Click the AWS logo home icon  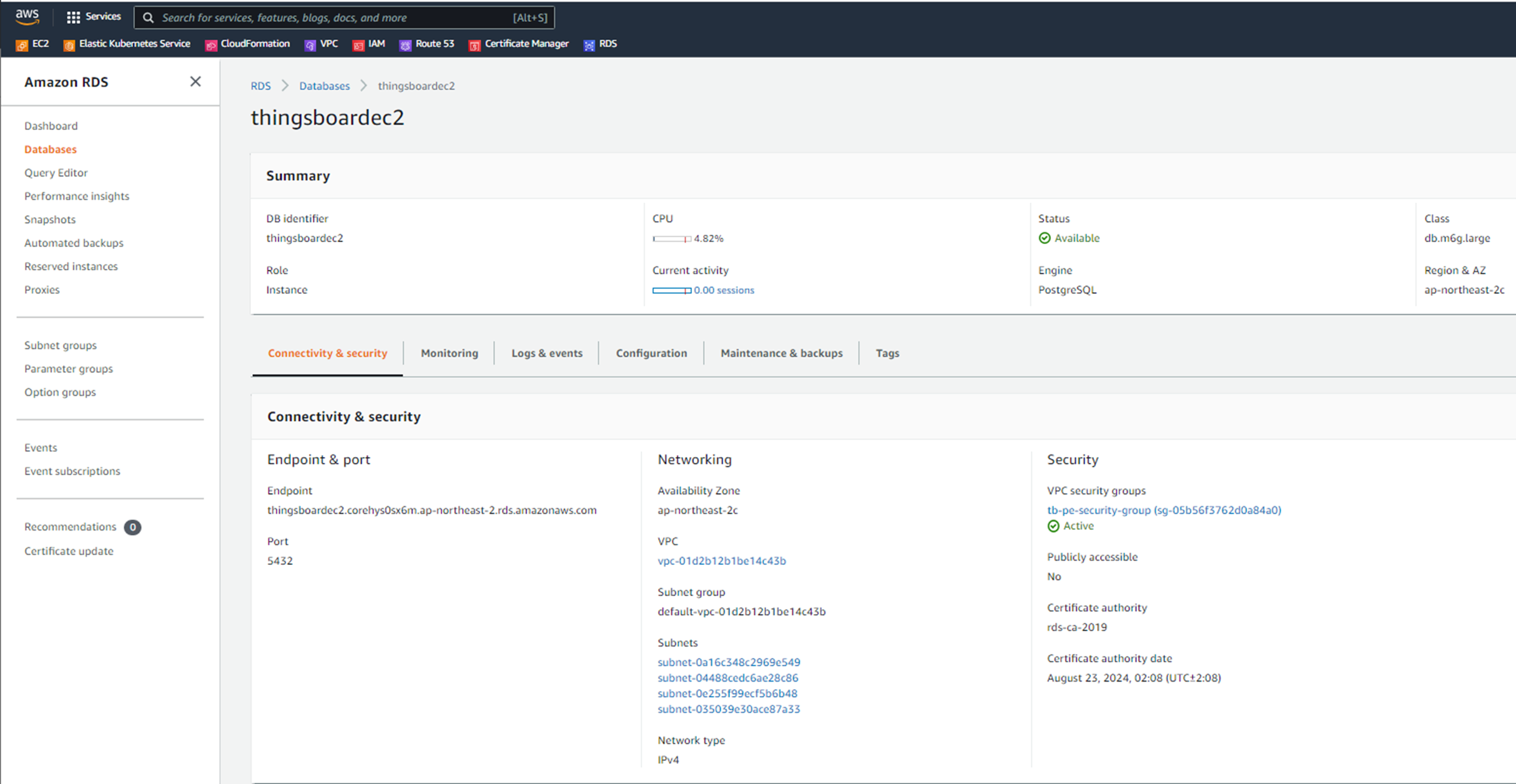click(x=27, y=17)
